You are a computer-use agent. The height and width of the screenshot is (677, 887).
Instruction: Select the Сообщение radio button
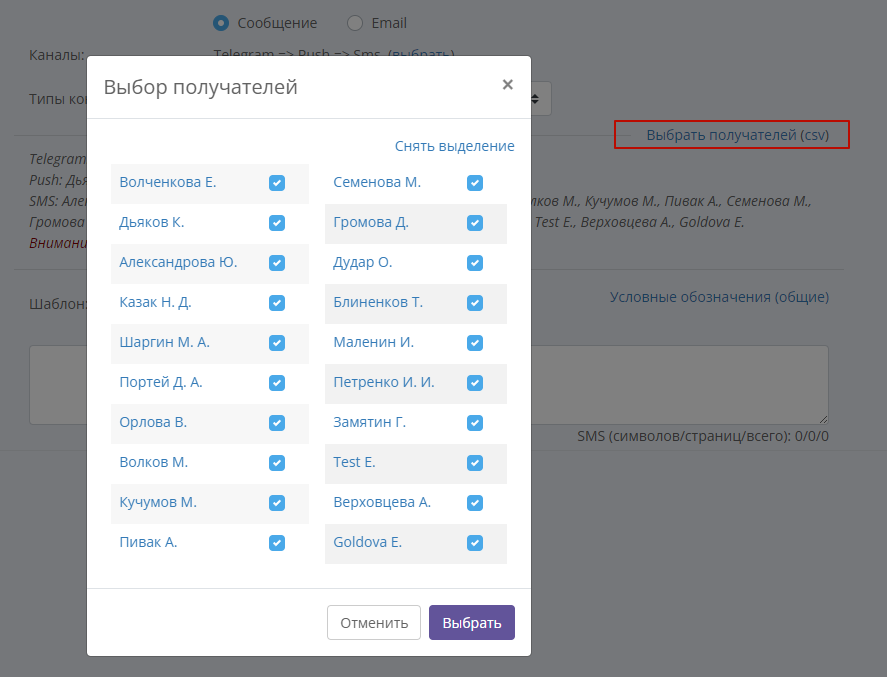pyautogui.click(x=221, y=23)
